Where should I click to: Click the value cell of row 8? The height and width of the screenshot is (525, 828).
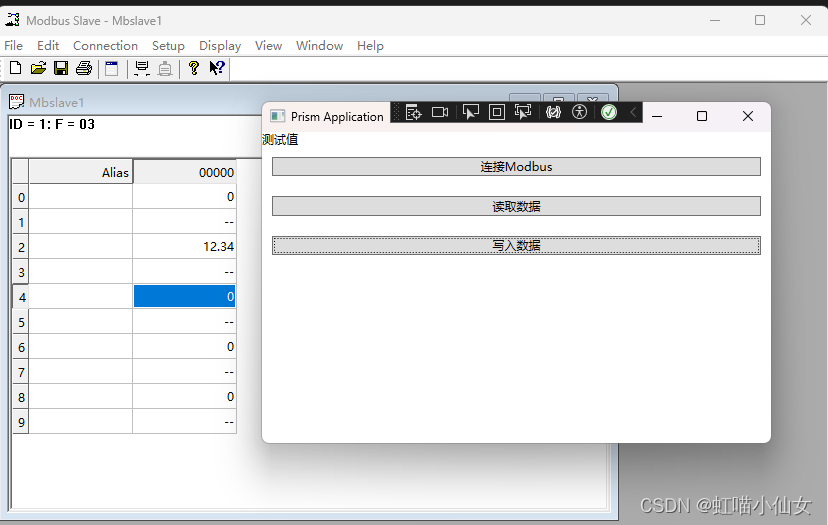[x=184, y=396]
